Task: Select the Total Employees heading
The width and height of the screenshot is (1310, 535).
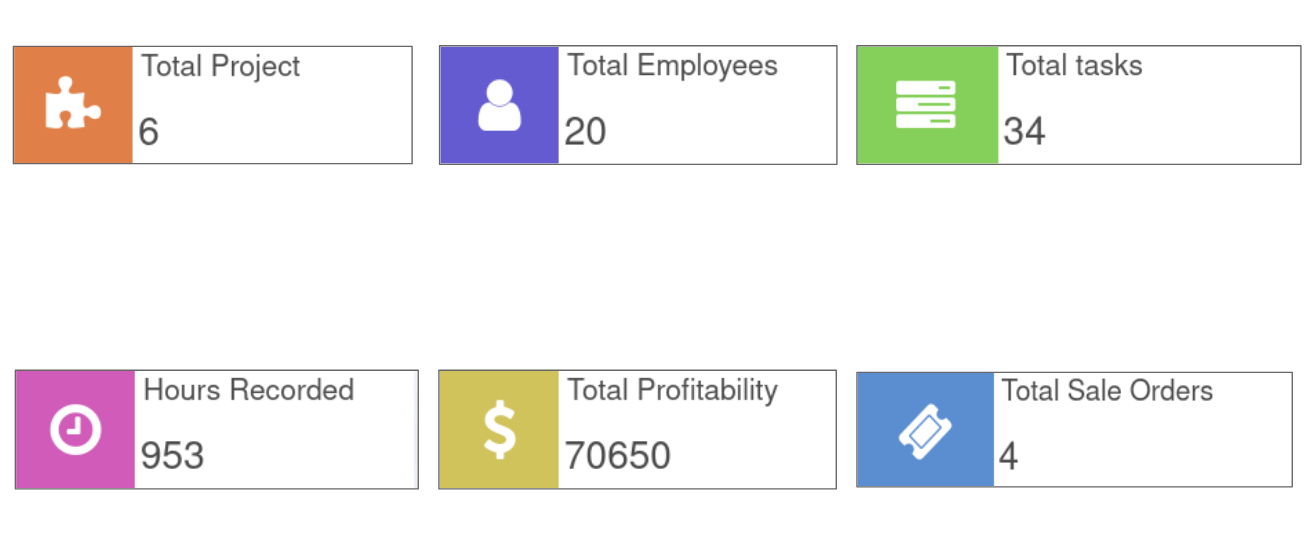Action: pos(672,66)
